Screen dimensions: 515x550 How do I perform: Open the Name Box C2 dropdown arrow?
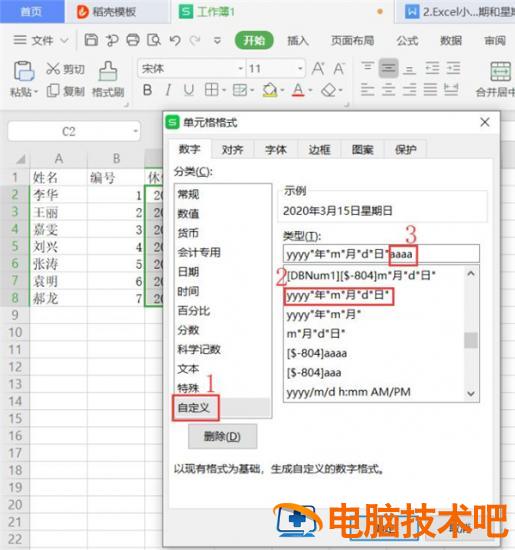click(135, 131)
